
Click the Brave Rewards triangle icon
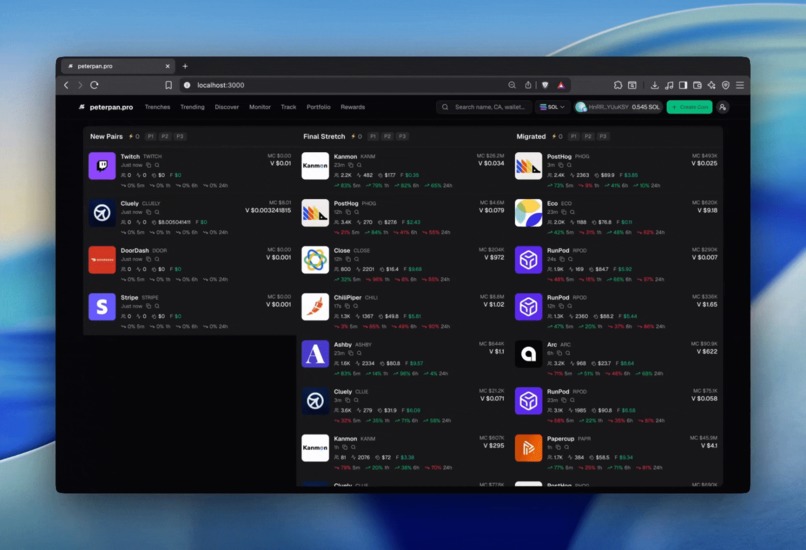[x=561, y=85]
